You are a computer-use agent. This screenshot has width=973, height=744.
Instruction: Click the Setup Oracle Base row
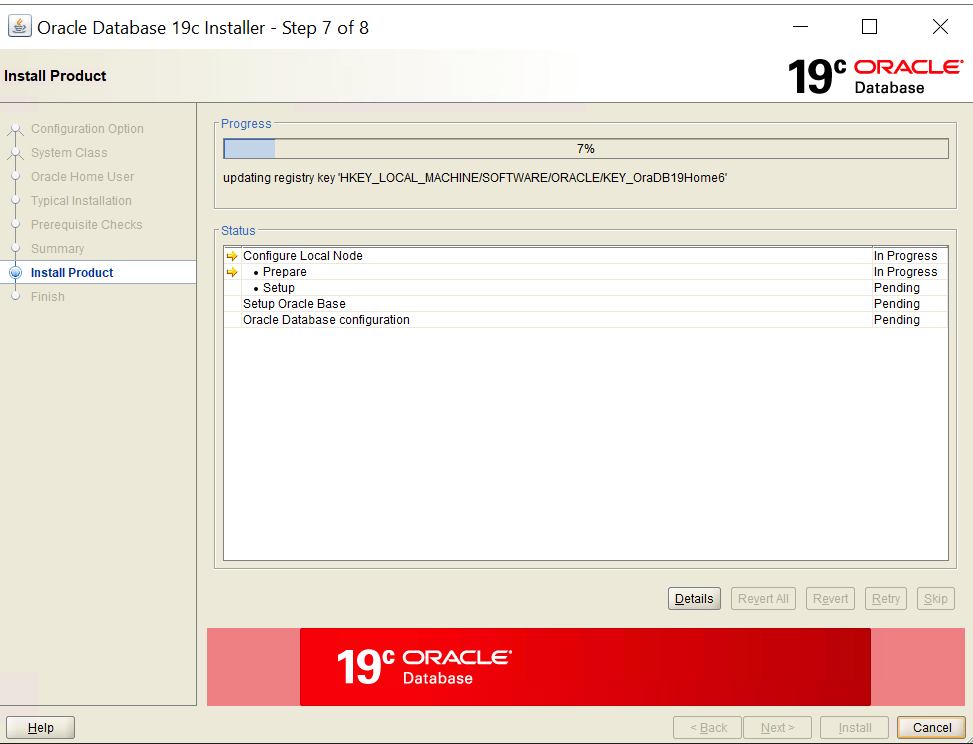(585, 304)
